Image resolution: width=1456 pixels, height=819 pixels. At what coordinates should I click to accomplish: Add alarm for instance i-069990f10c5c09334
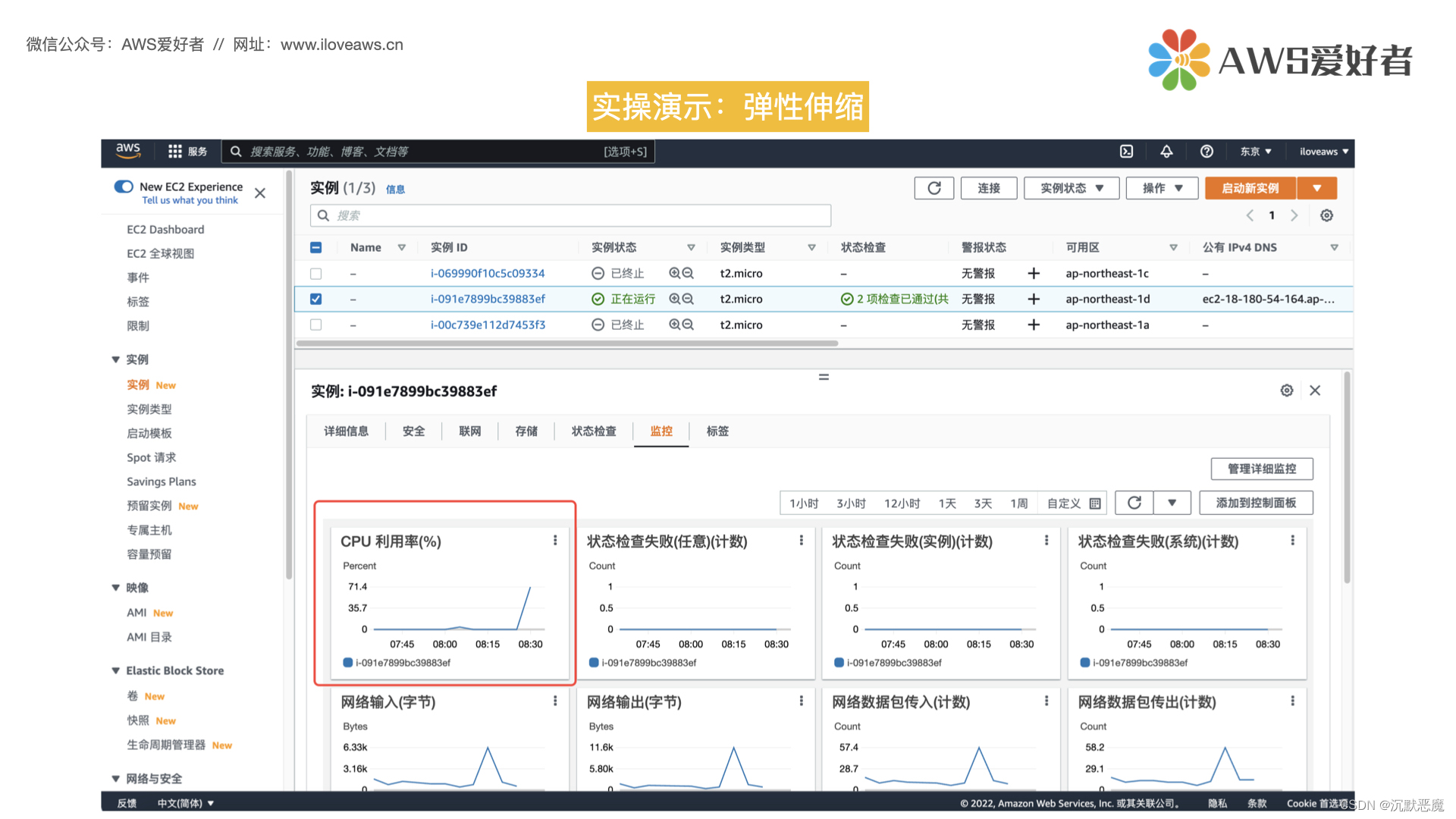pyautogui.click(x=1033, y=273)
